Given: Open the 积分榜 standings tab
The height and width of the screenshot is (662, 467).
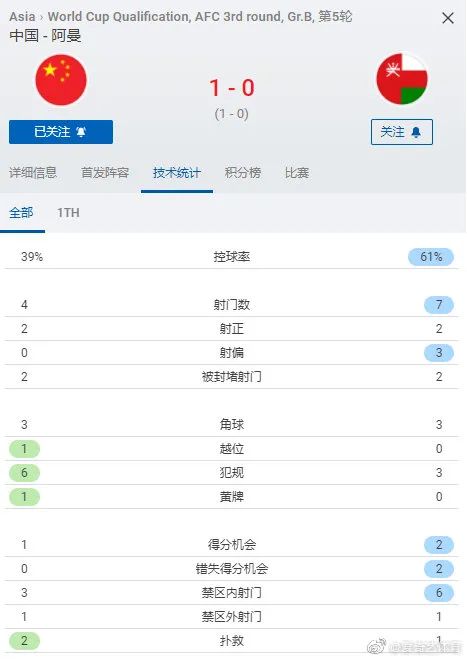Looking at the screenshot, I should [243, 173].
